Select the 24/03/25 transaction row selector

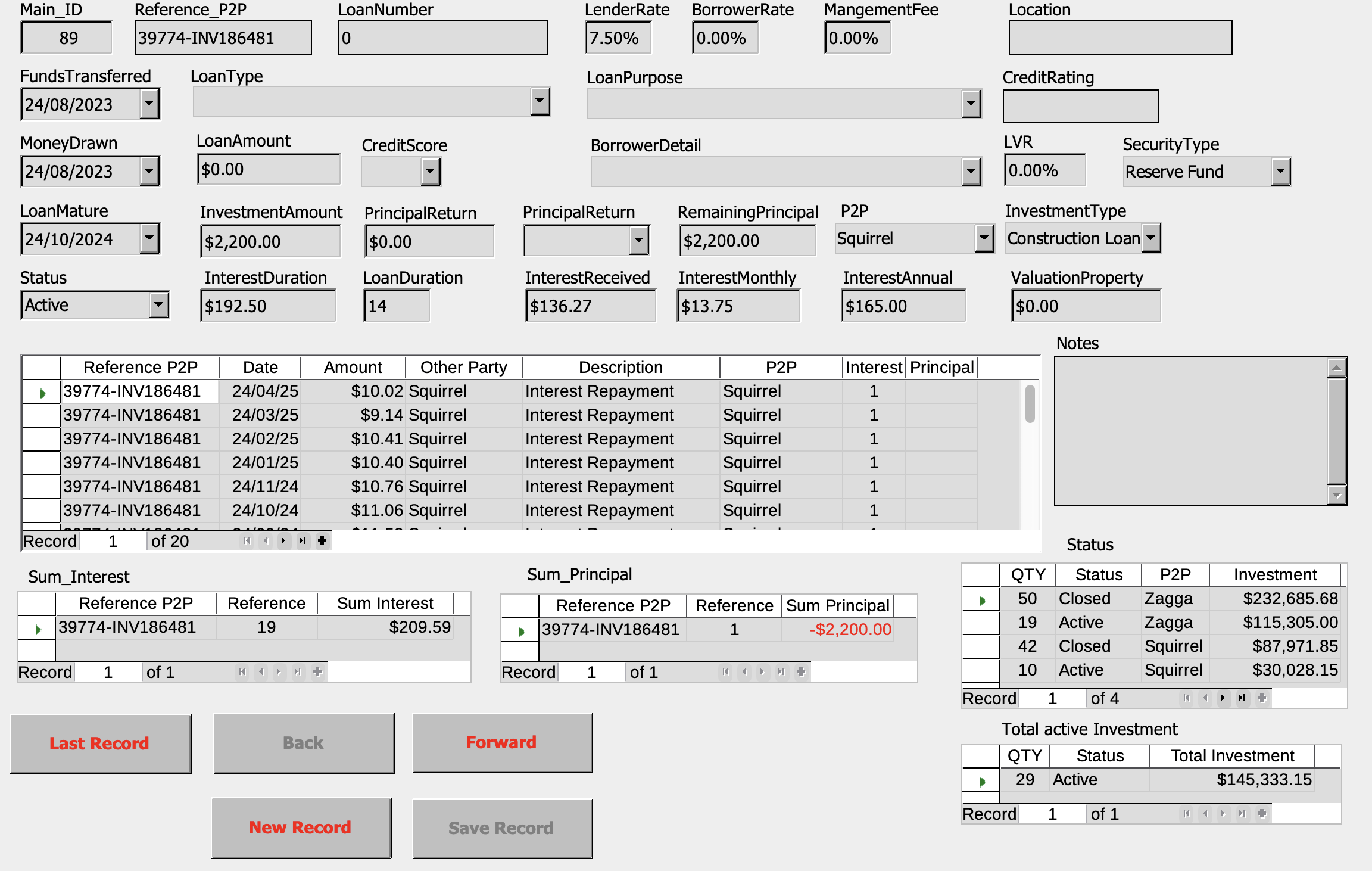click(41, 415)
